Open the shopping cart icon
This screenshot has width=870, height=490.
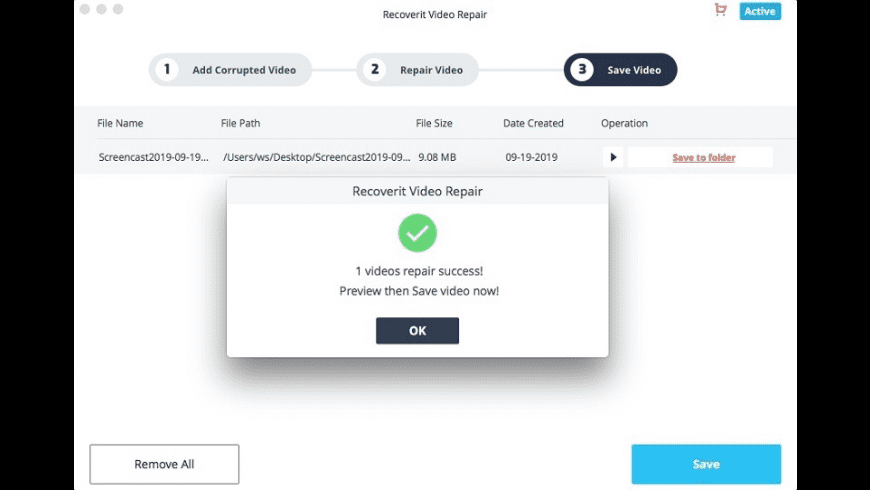point(720,10)
